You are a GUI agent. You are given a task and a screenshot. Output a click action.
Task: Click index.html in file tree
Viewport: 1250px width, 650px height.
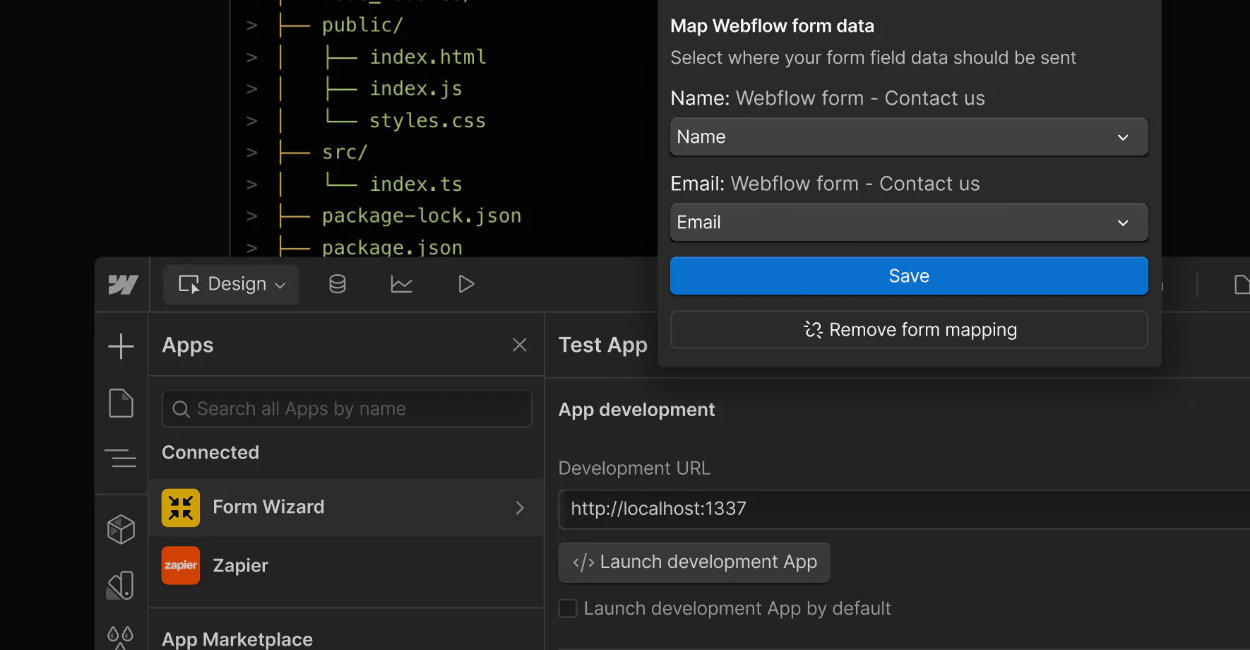(428, 57)
